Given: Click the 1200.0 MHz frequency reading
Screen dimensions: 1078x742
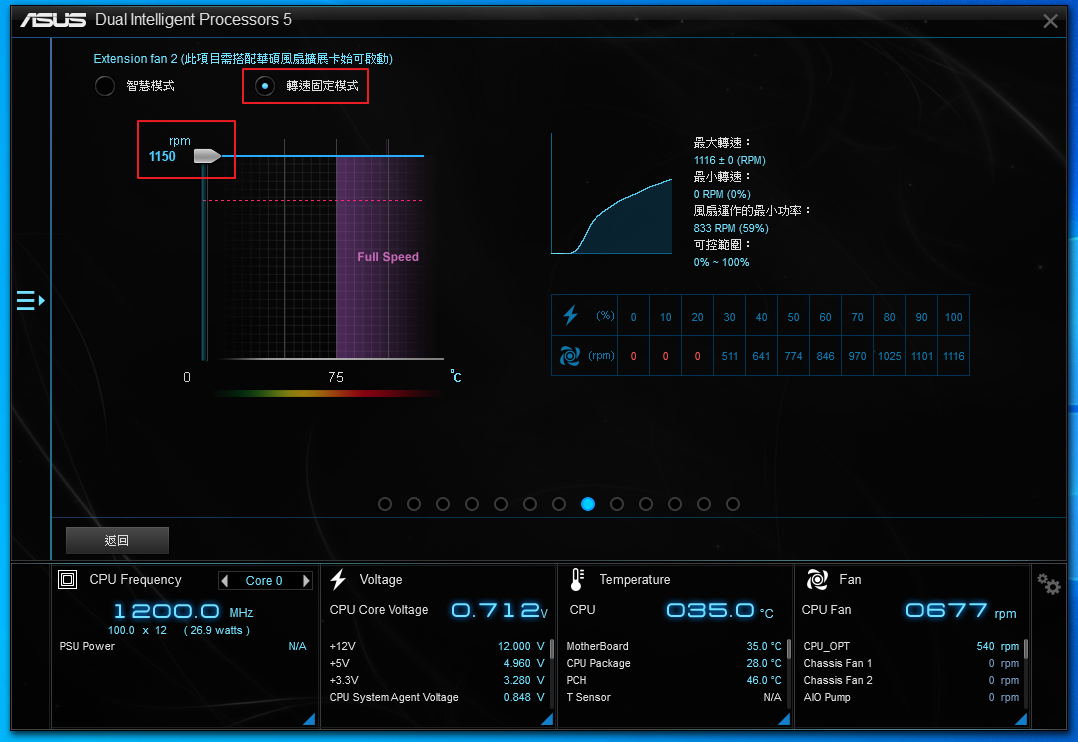Looking at the screenshot, I should 183,611.
